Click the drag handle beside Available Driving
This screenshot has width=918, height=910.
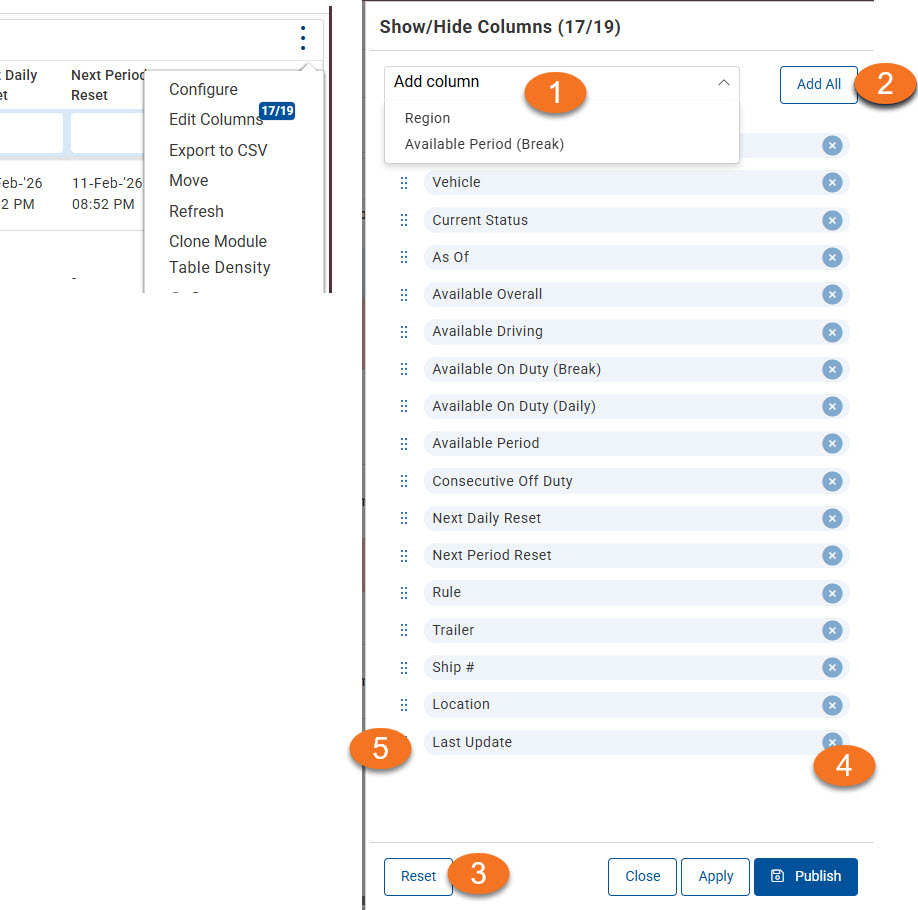click(404, 332)
